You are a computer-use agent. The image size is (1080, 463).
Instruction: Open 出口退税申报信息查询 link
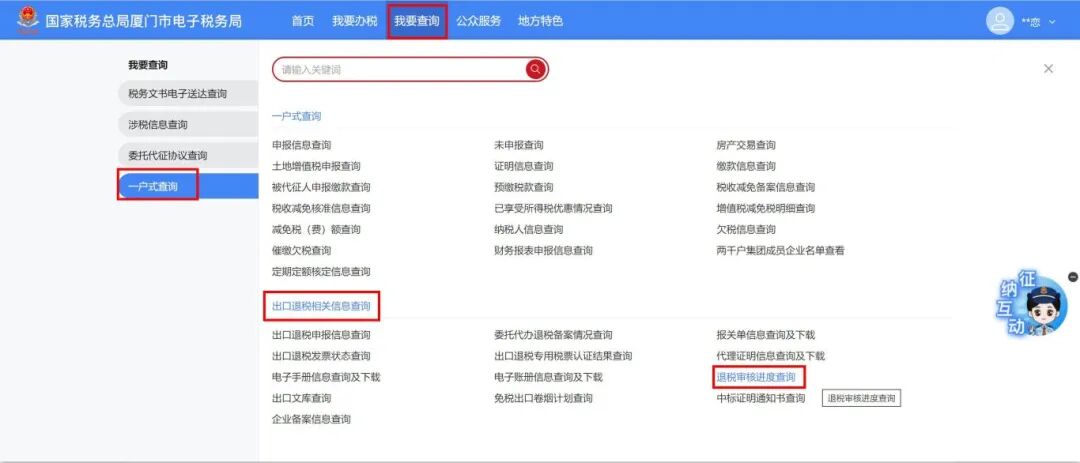pyautogui.click(x=321, y=335)
